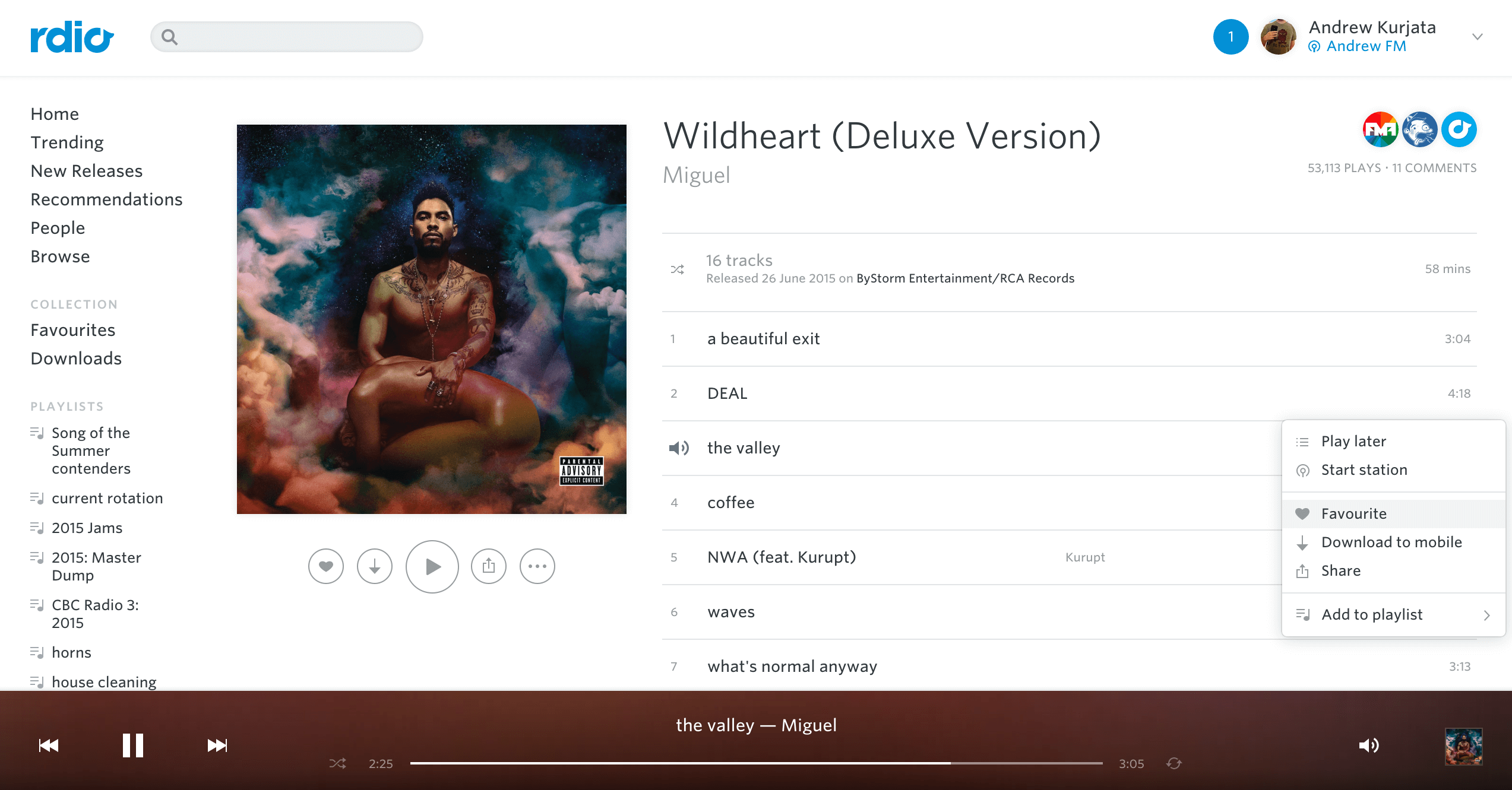Expand the Add to playlist submenu
Image resolution: width=1512 pixels, height=790 pixels.
pos(1394,615)
